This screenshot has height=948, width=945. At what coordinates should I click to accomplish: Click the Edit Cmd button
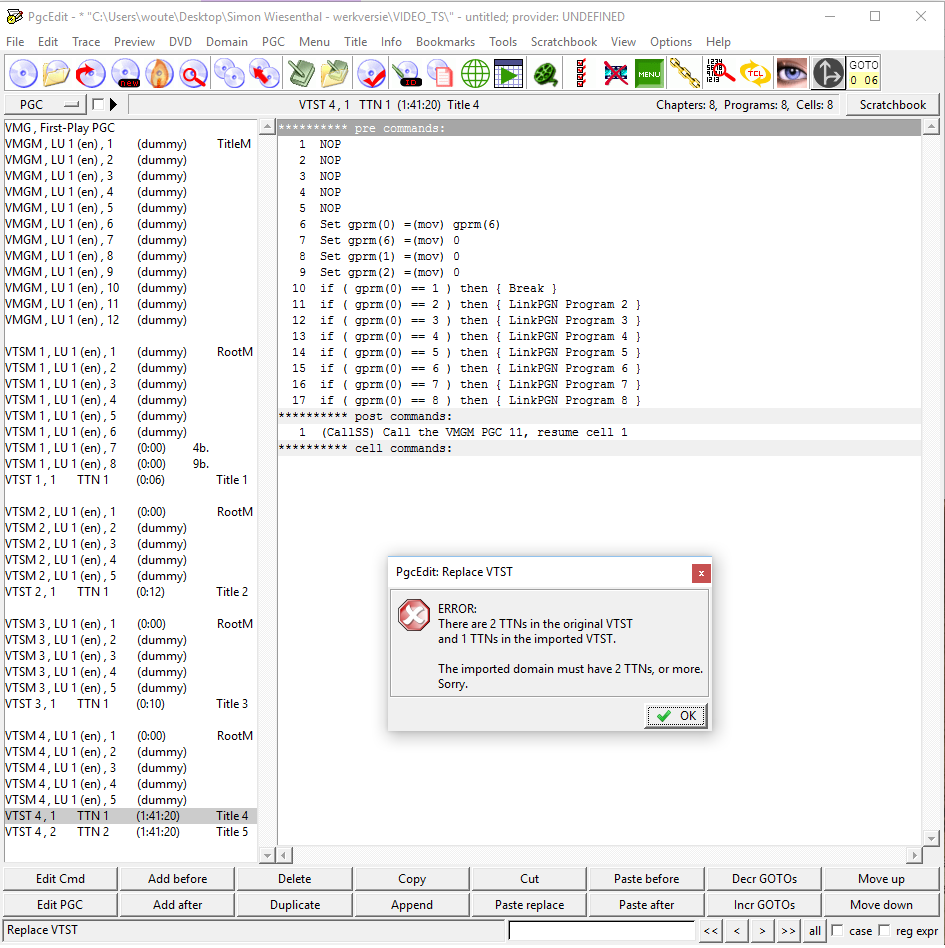(60, 878)
